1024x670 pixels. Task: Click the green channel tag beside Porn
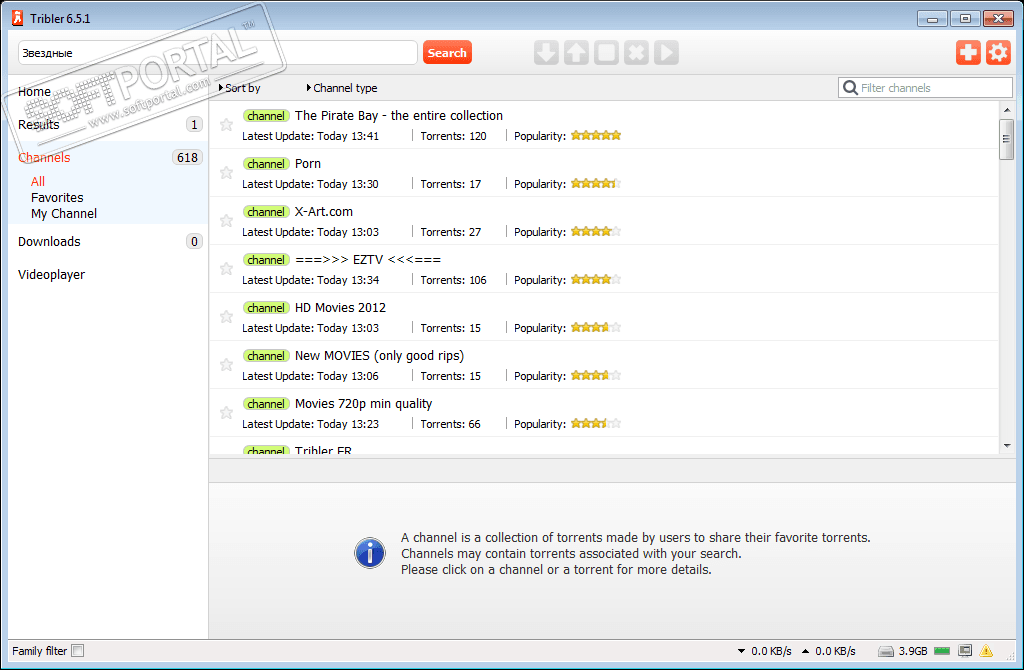tap(266, 164)
